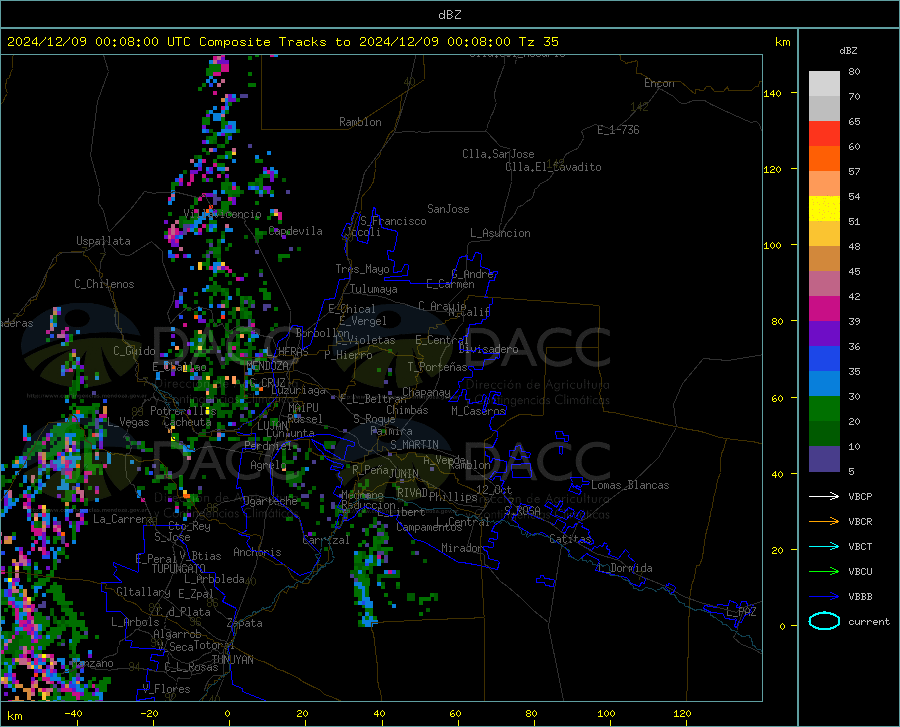Image resolution: width=900 pixels, height=727 pixels.
Task: Click the cyan 'current' ellipse symbol
Action: click(824, 621)
